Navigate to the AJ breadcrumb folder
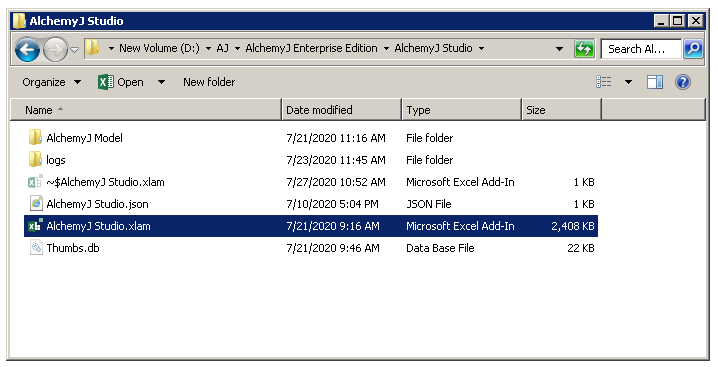The width and height of the screenshot is (718, 367). tap(223, 48)
